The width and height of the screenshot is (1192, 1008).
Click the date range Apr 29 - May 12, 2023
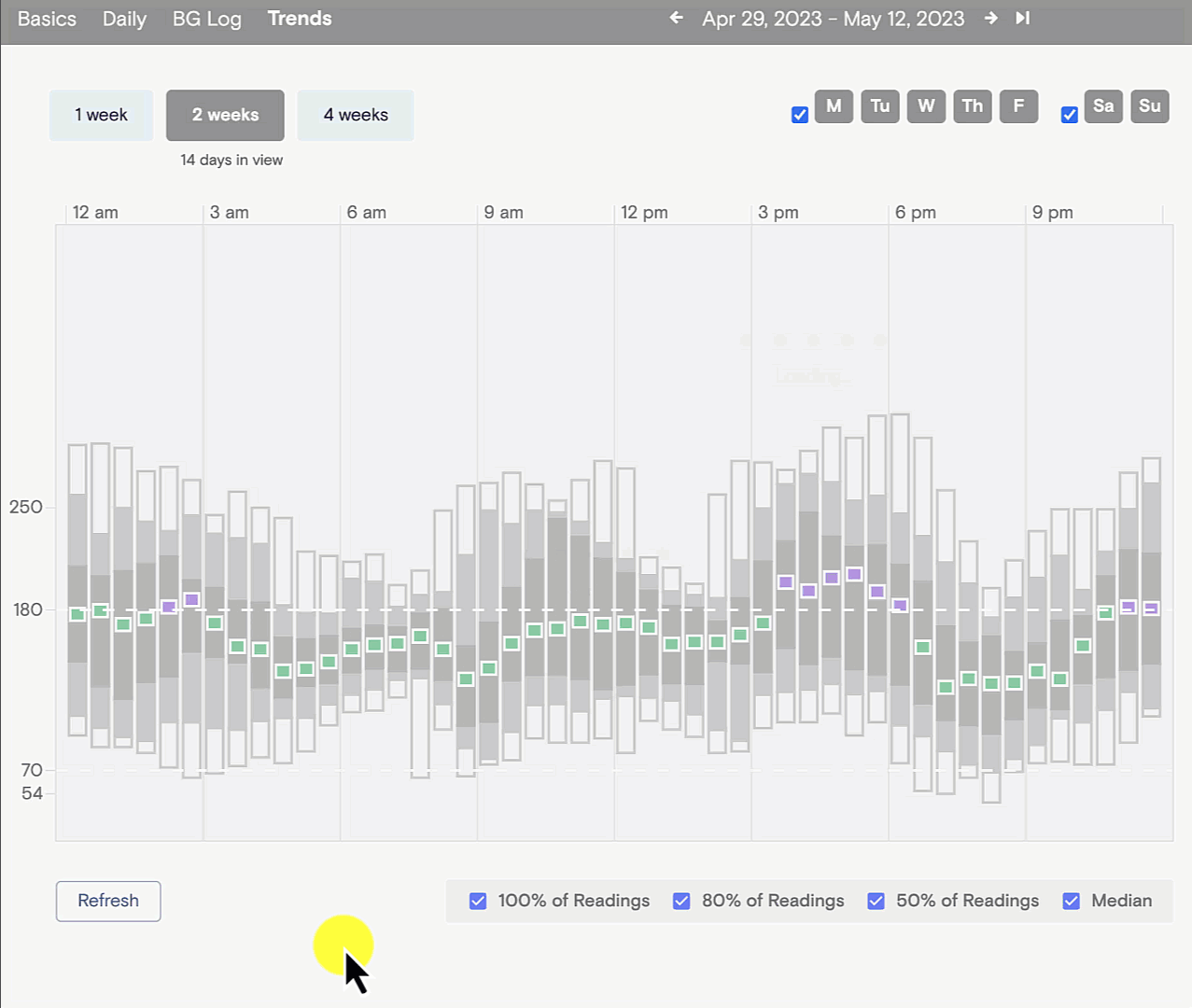[x=834, y=19]
